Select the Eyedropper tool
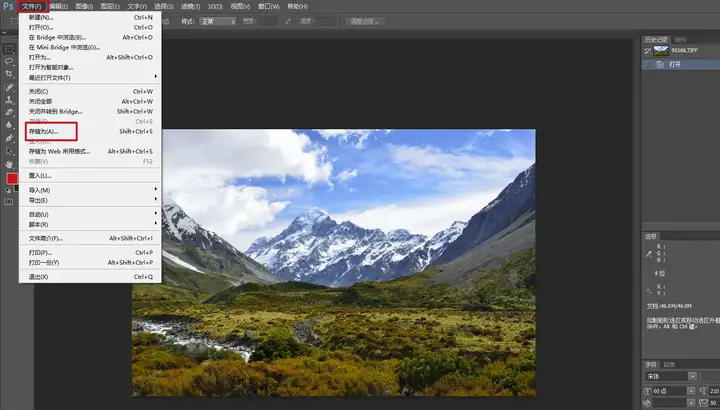720x410 pixels. pos(9,87)
